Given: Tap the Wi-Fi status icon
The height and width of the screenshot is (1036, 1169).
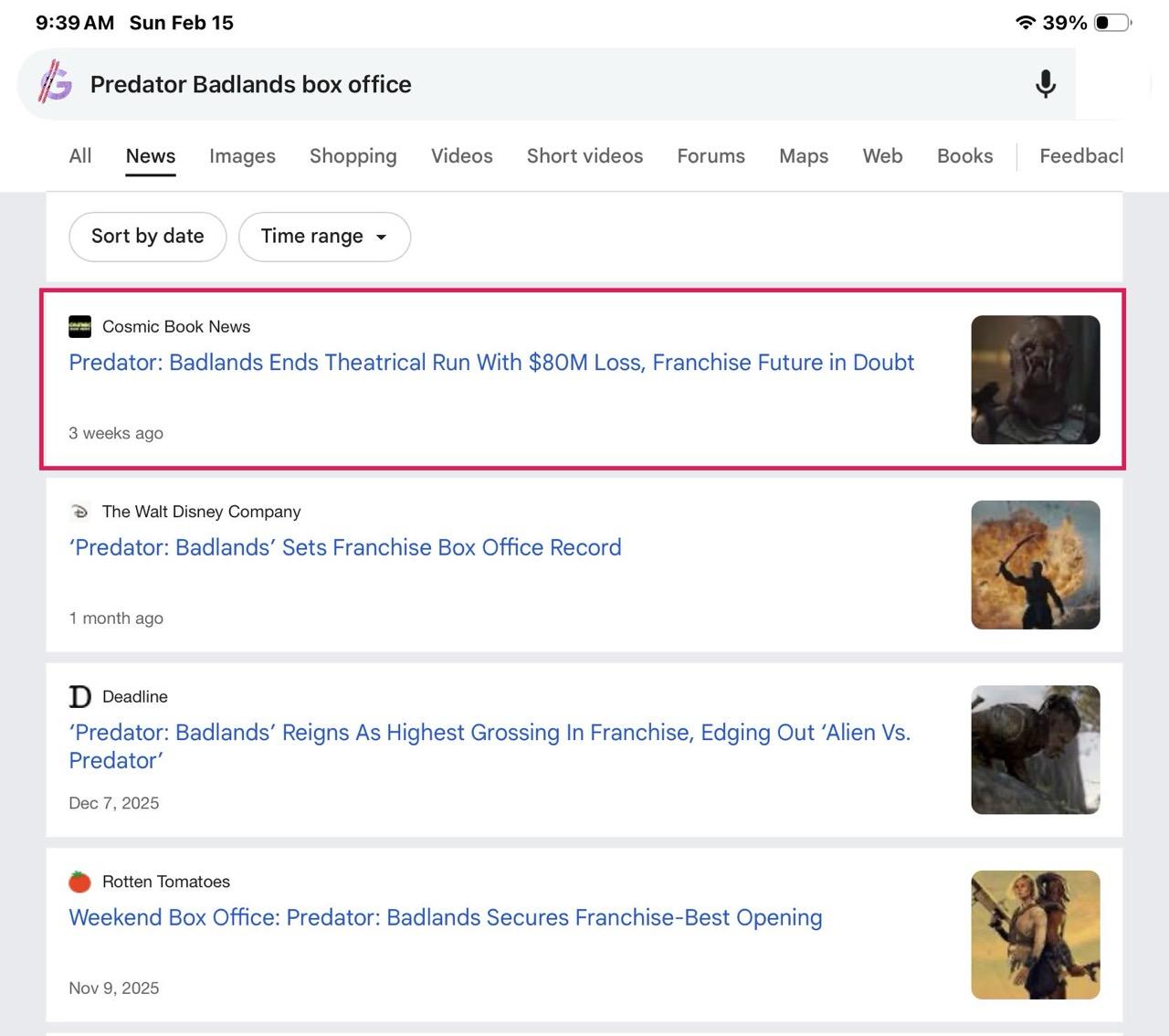Looking at the screenshot, I should [x=1026, y=22].
